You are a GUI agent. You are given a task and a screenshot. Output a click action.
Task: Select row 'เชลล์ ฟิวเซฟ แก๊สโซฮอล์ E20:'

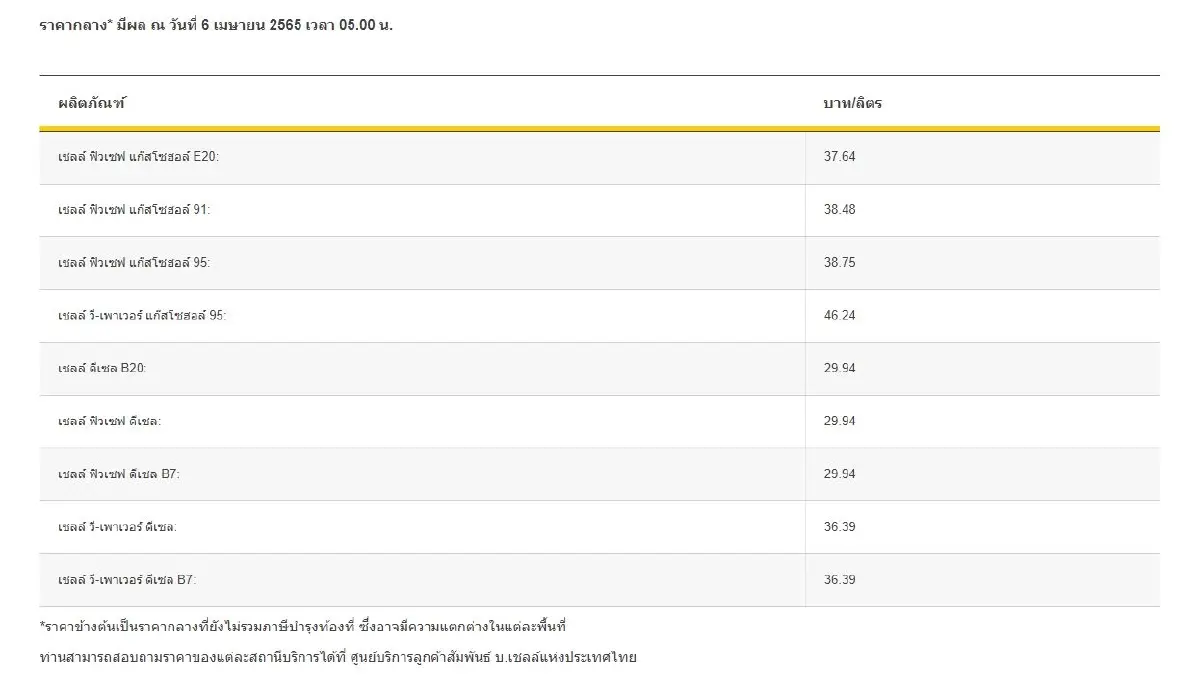(x=600, y=158)
